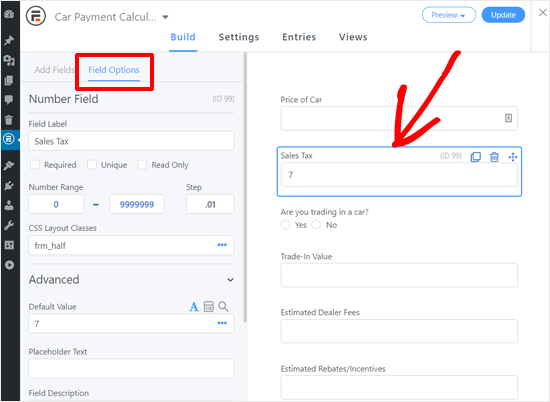Open Settings sliders icon in sidebar
Image resolution: width=550 pixels, height=402 pixels.
pyautogui.click(x=9, y=245)
